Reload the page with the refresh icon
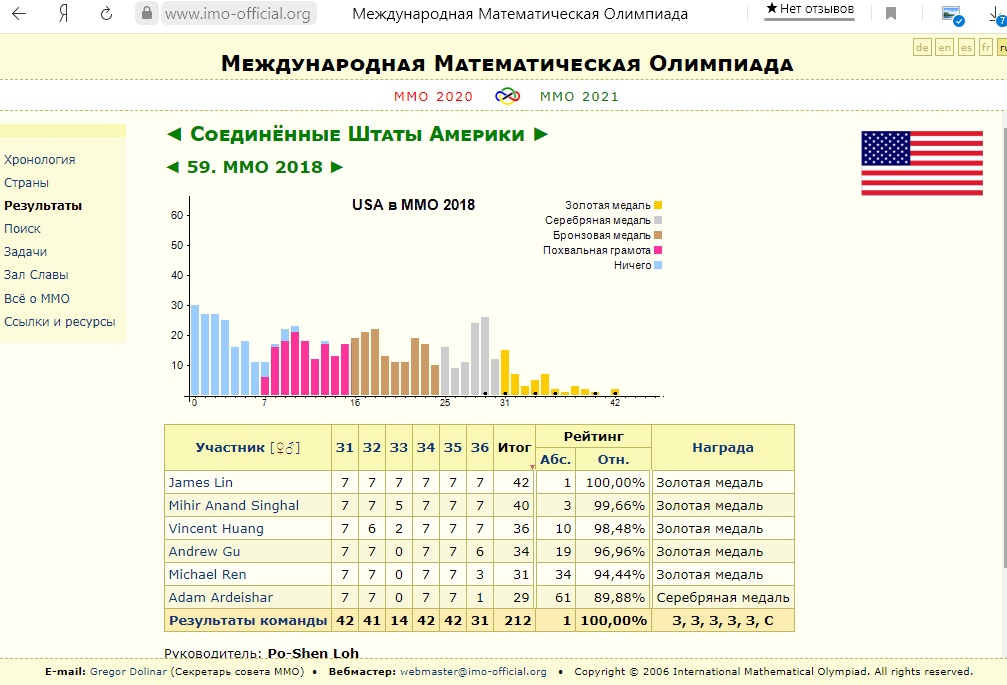Image resolution: width=1007 pixels, height=685 pixels. (106, 13)
